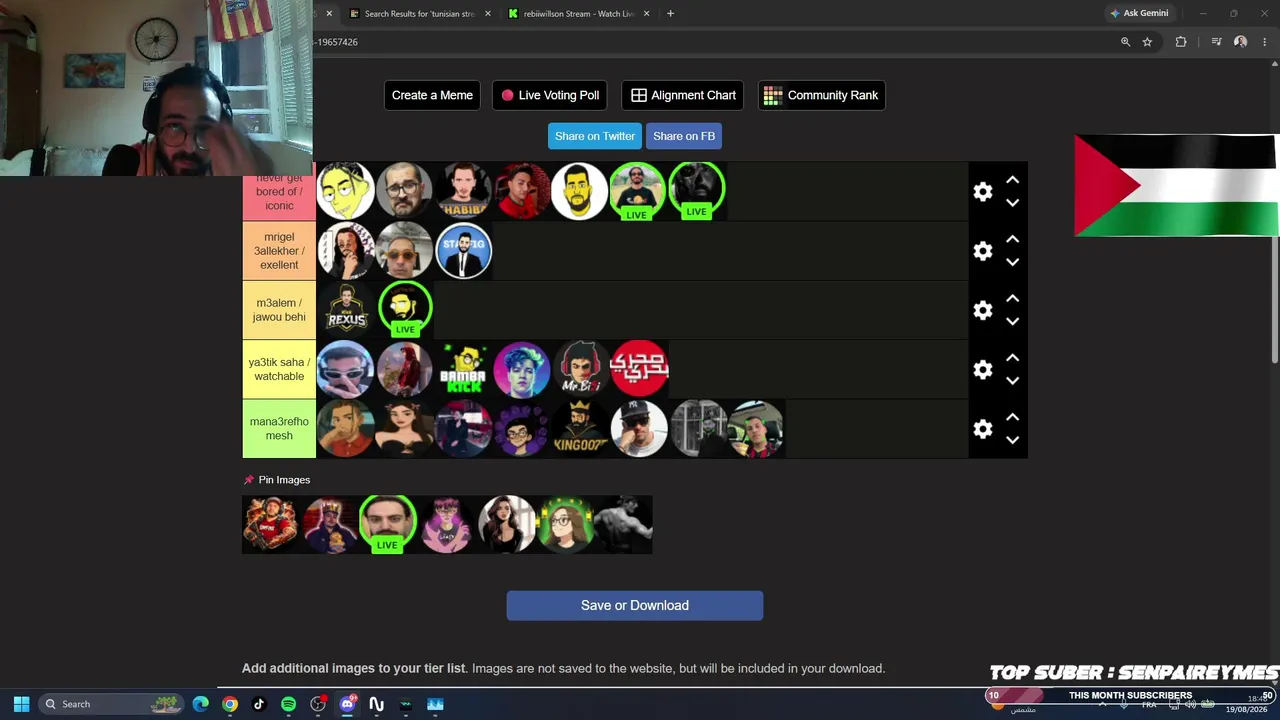The width and height of the screenshot is (1280, 720).
Task: Select the LIVE streamer in jawou behi row
Action: pyautogui.click(x=405, y=310)
